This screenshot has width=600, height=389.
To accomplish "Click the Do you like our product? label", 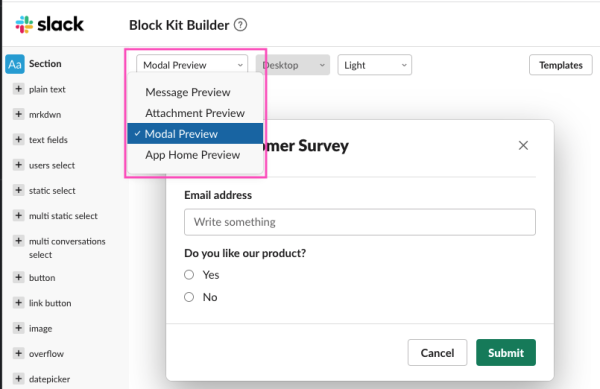I will pos(245,253).
